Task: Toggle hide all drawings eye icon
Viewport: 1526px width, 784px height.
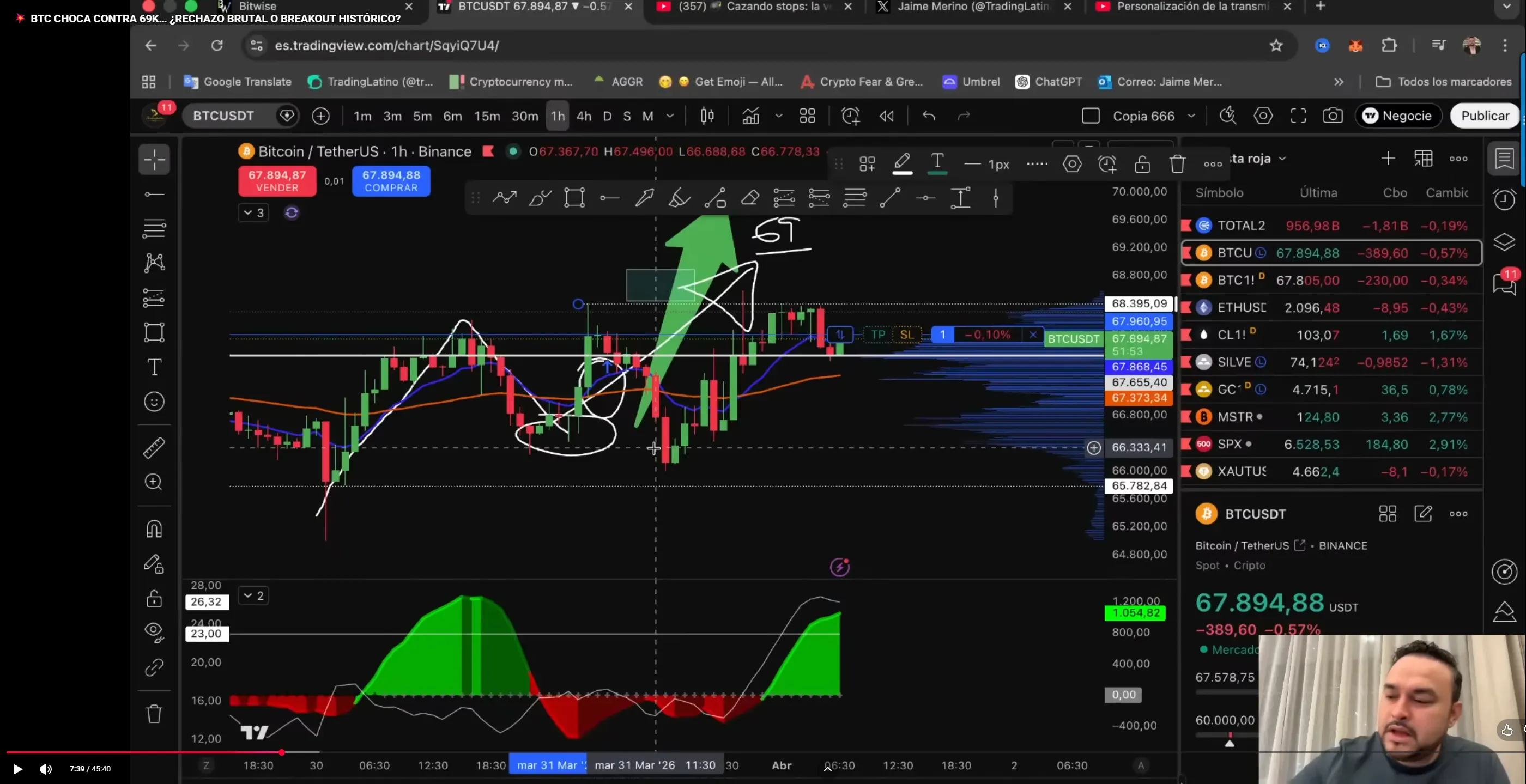Action: tap(154, 632)
